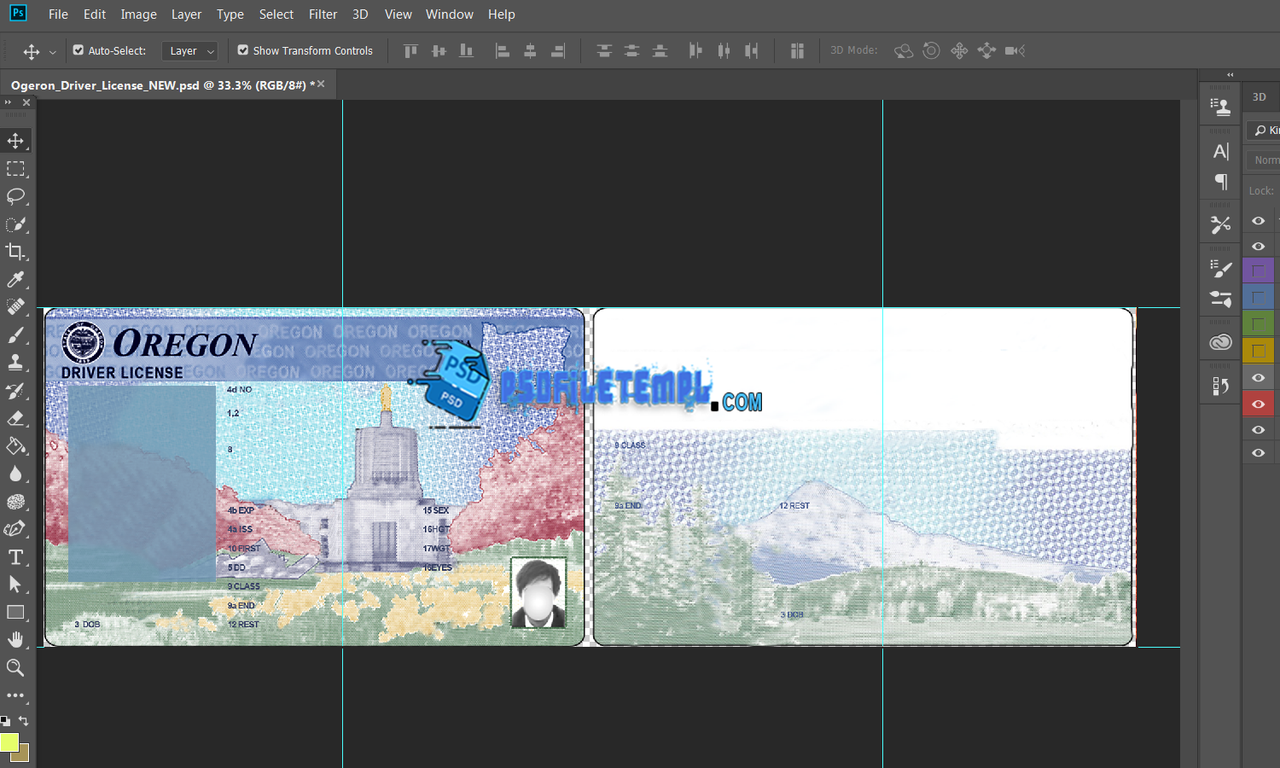The image size is (1280, 768).
Task: Select the Spot Healing Brush tool
Action: tap(16, 307)
